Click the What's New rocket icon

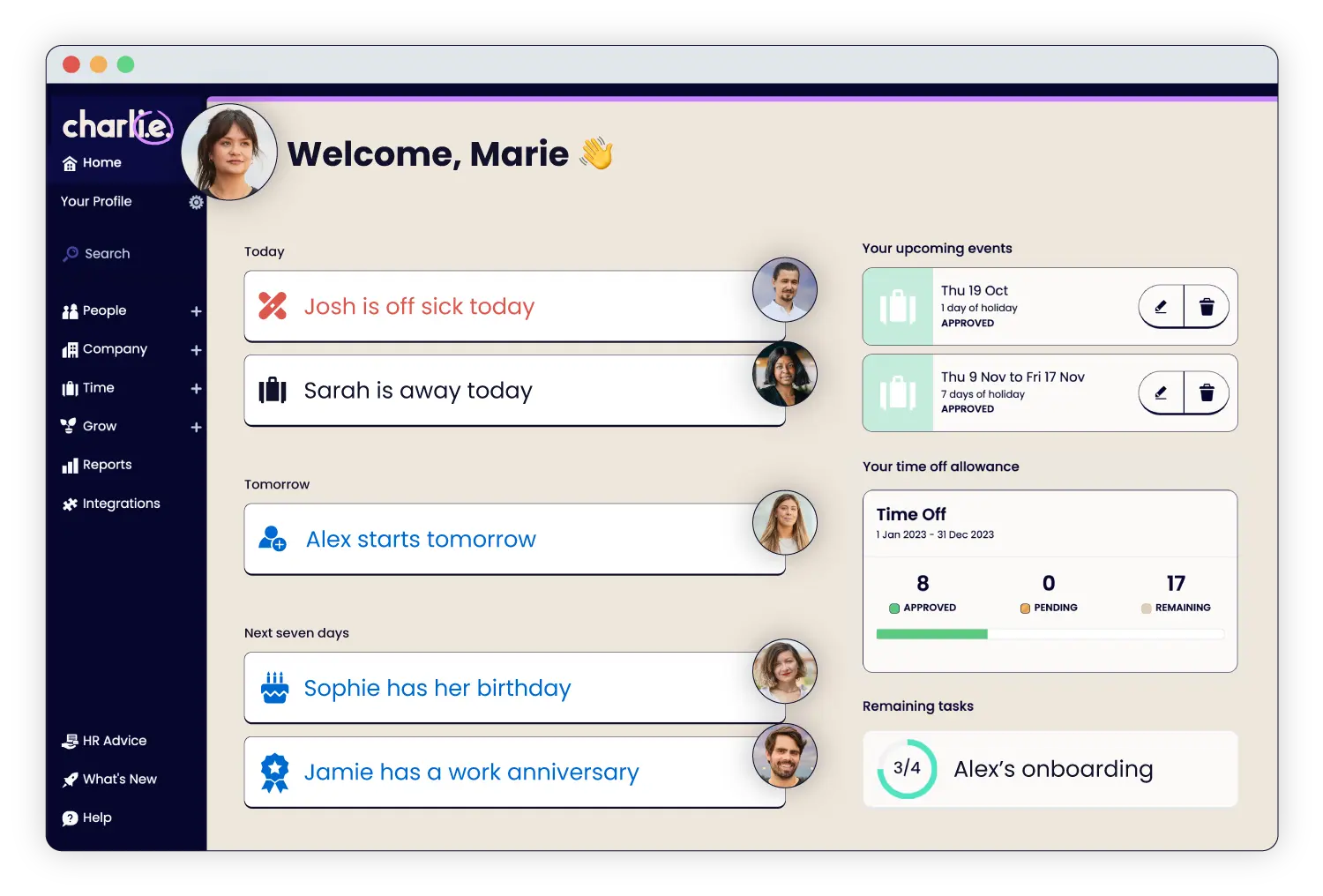[70, 780]
